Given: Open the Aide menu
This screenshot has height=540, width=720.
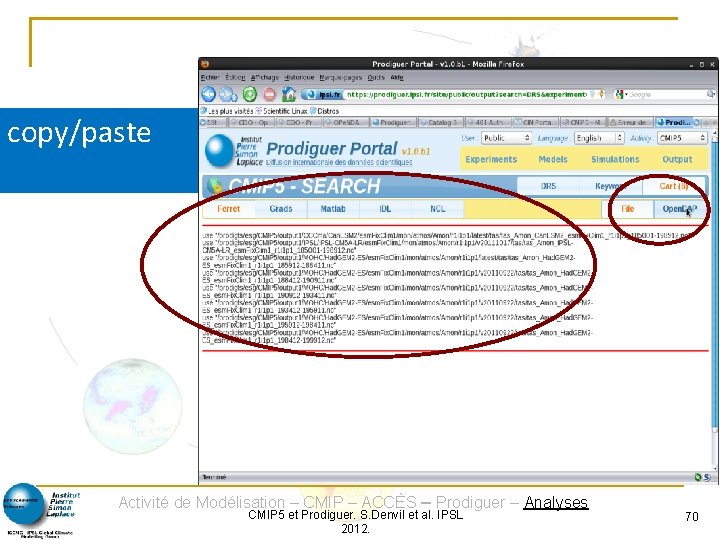Looking at the screenshot, I should pyautogui.click(x=397, y=78).
